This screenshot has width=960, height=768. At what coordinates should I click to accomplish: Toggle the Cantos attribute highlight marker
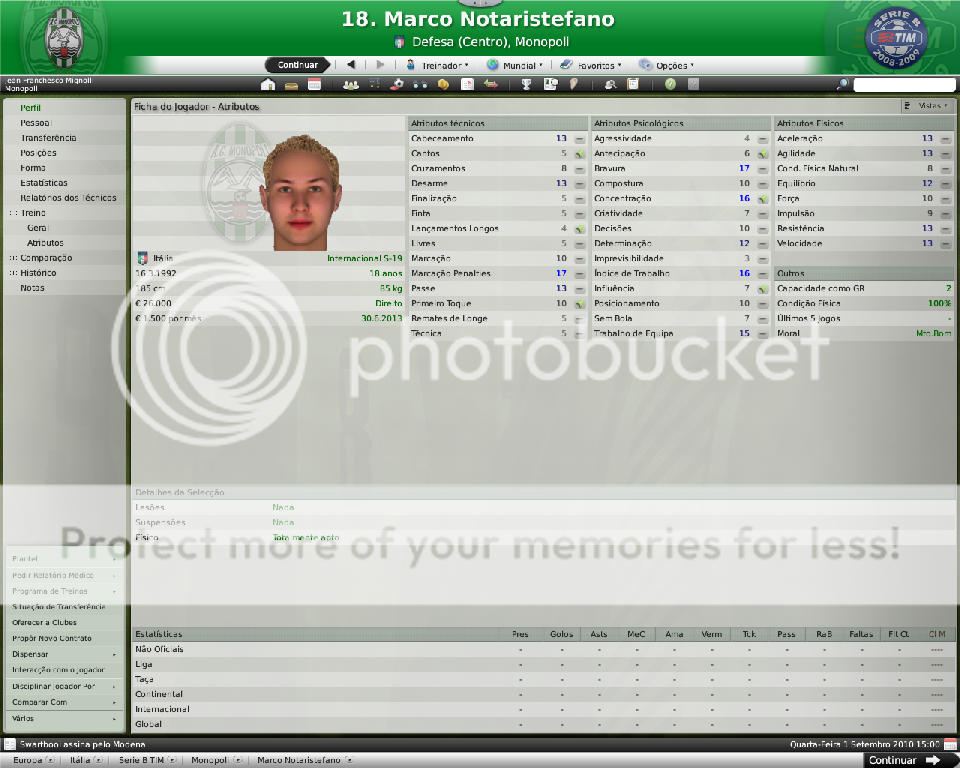(580, 154)
